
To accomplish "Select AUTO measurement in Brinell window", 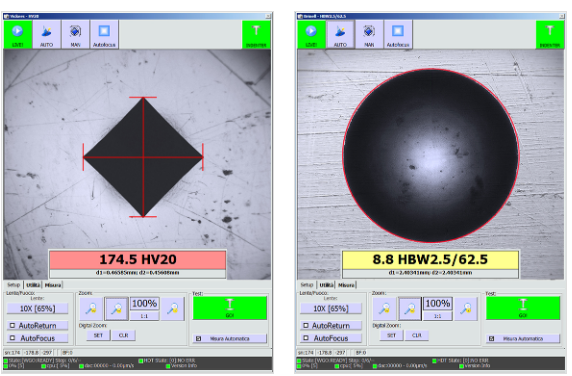I will [x=340, y=35].
